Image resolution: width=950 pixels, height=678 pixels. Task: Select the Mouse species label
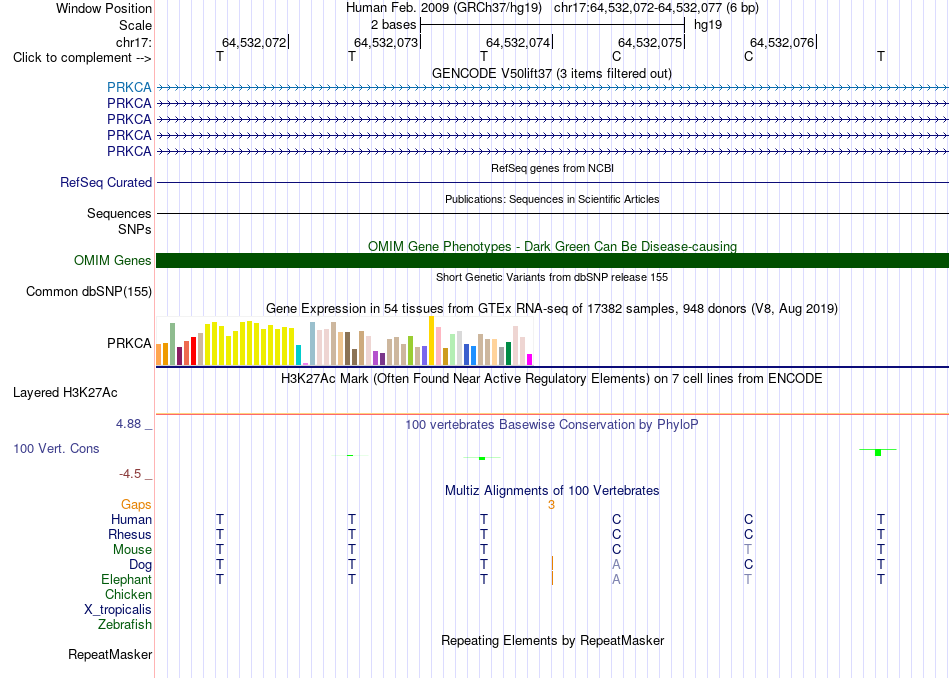(132, 550)
